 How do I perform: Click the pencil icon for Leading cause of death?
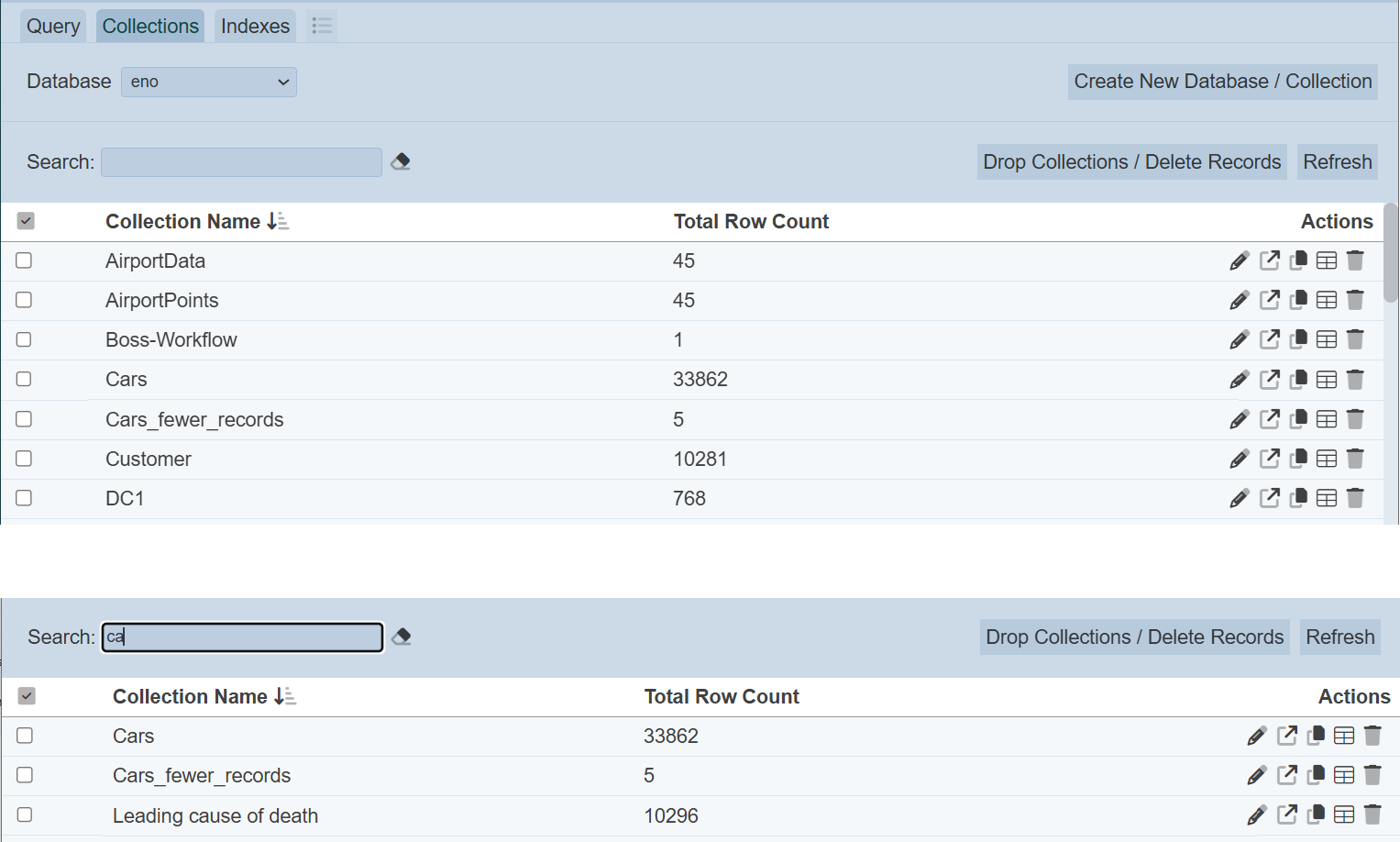click(1257, 815)
